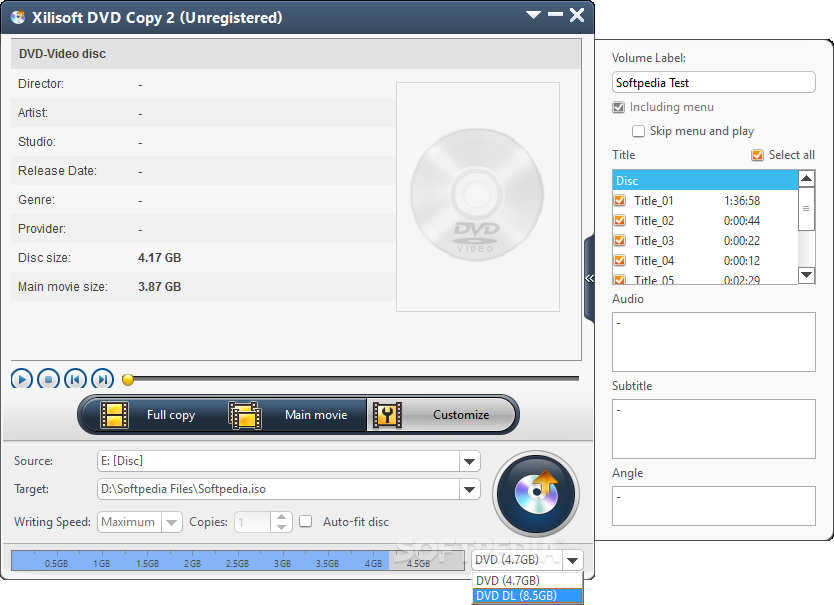Uncheck Title_05 checkbox
Image resolution: width=834 pixels, height=605 pixels.
point(620,279)
